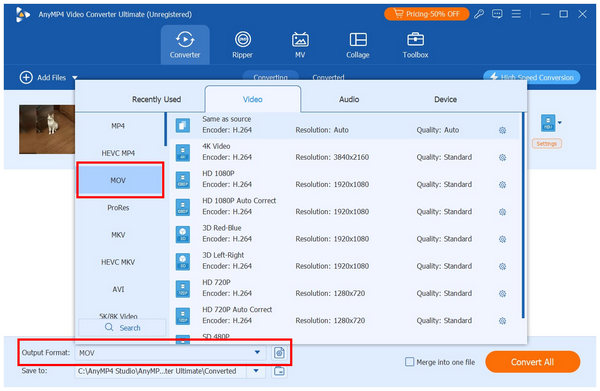Select ProRes in the format list
This screenshot has width=600, height=391.
[118, 208]
